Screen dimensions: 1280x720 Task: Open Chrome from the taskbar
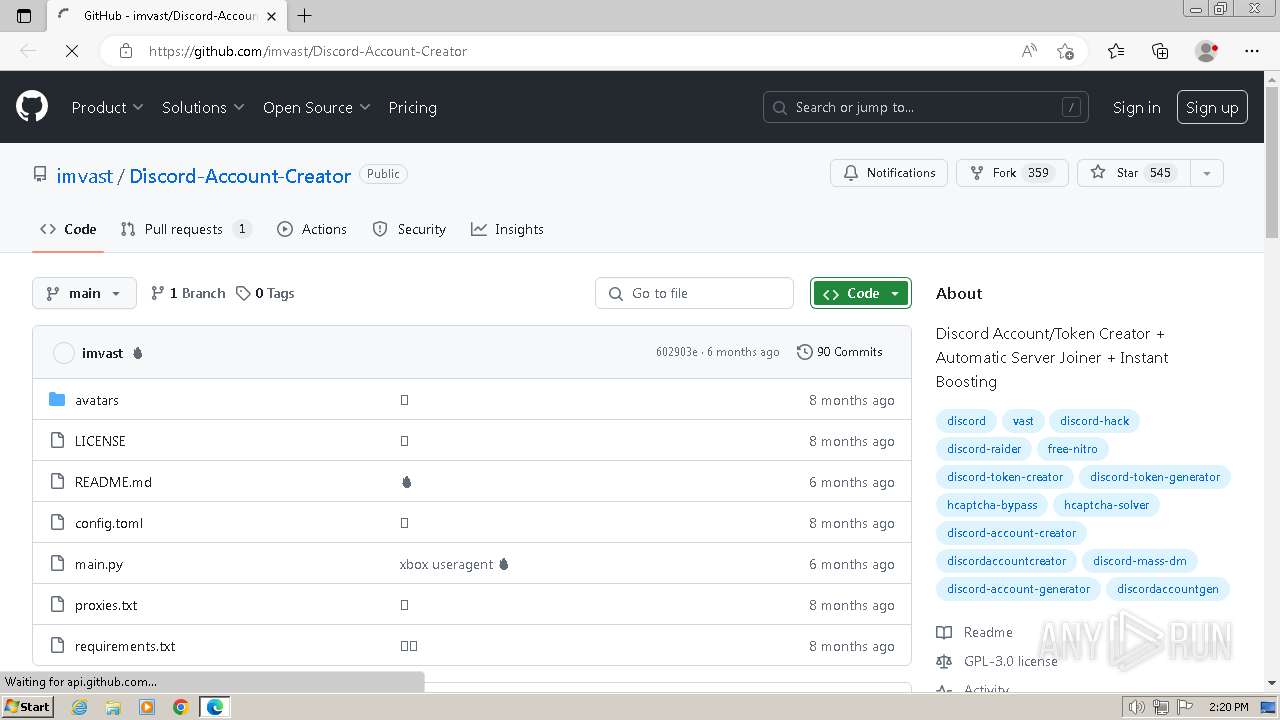(x=180, y=707)
